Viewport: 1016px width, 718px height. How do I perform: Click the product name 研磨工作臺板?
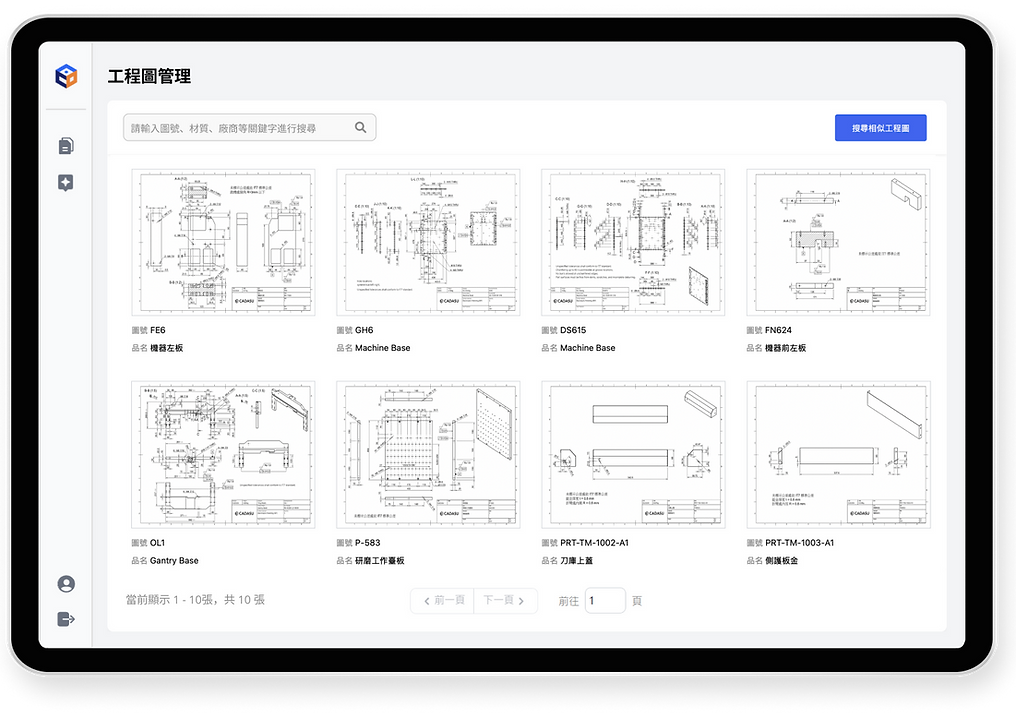click(380, 561)
